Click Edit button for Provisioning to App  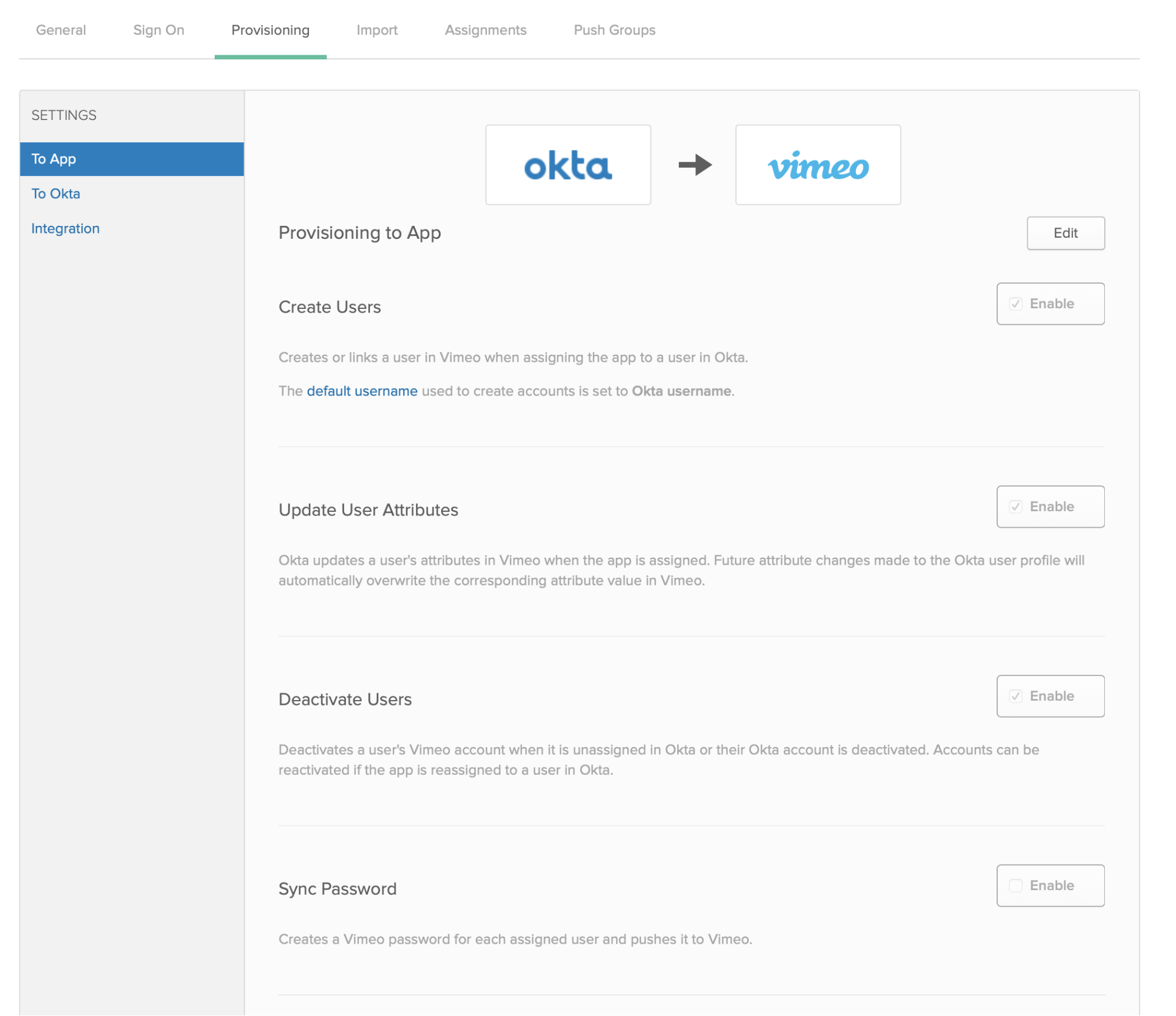[1065, 233]
